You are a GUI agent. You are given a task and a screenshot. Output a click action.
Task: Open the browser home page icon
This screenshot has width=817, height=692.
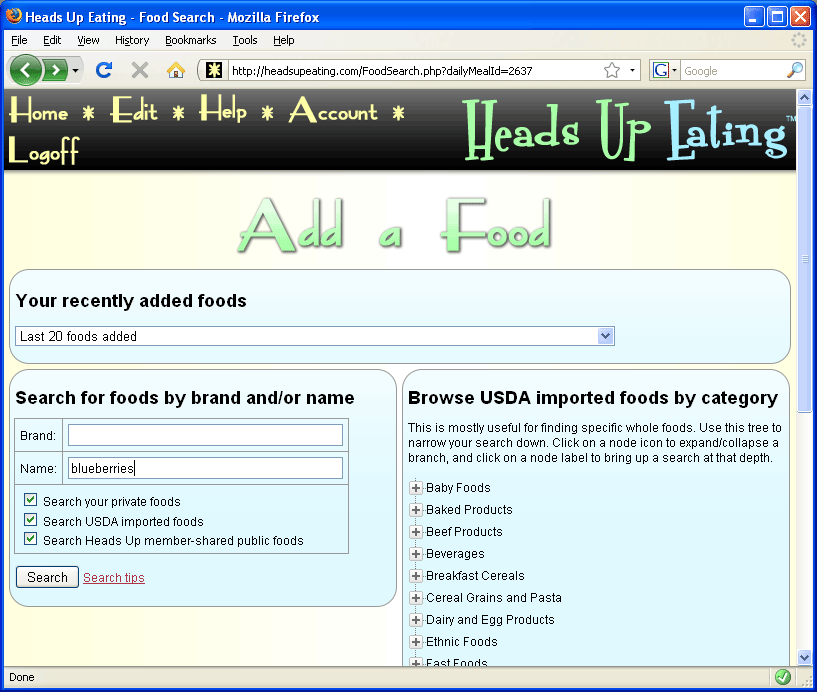tap(176, 70)
